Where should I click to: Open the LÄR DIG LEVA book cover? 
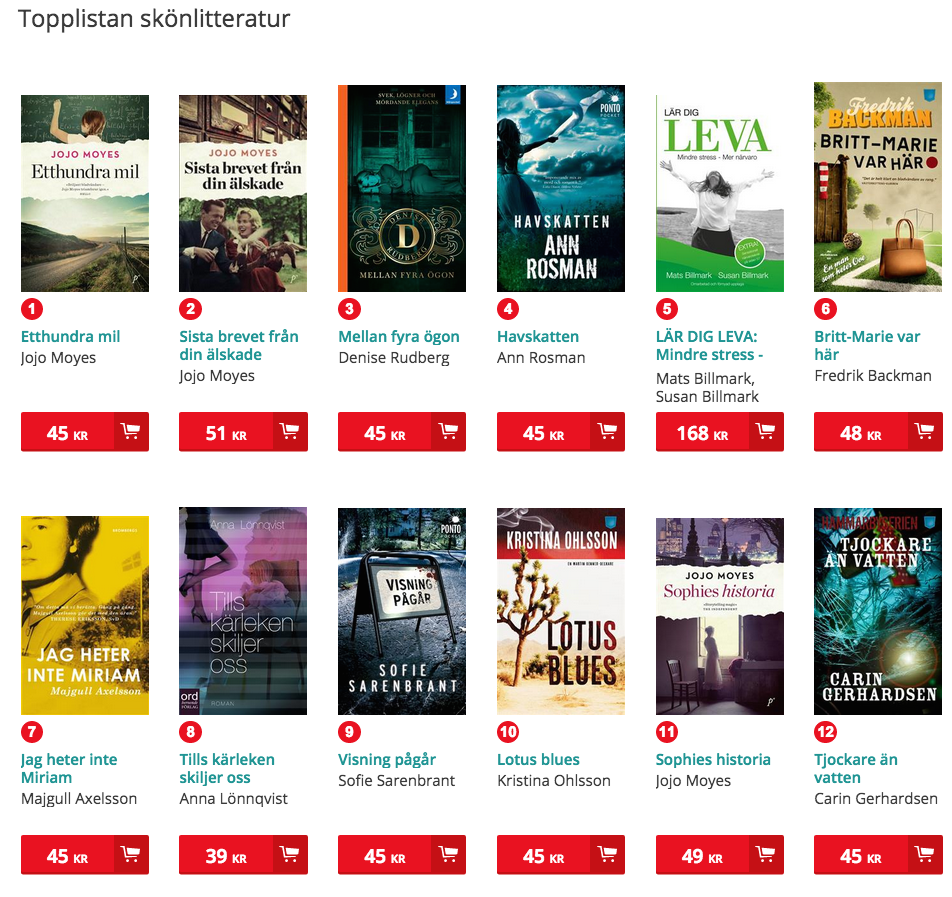click(719, 193)
